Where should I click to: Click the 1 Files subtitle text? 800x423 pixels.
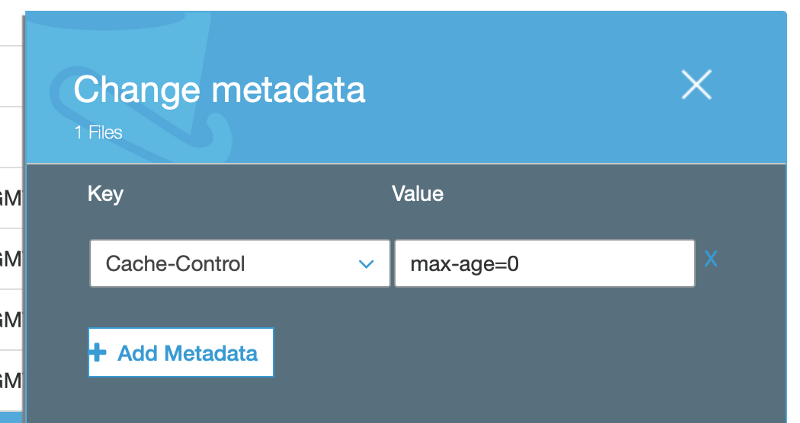98,133
